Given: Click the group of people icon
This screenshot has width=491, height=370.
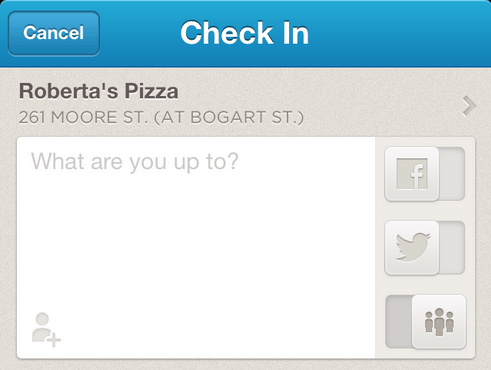Looking at the screenshot, I should [x=439, y=322].
